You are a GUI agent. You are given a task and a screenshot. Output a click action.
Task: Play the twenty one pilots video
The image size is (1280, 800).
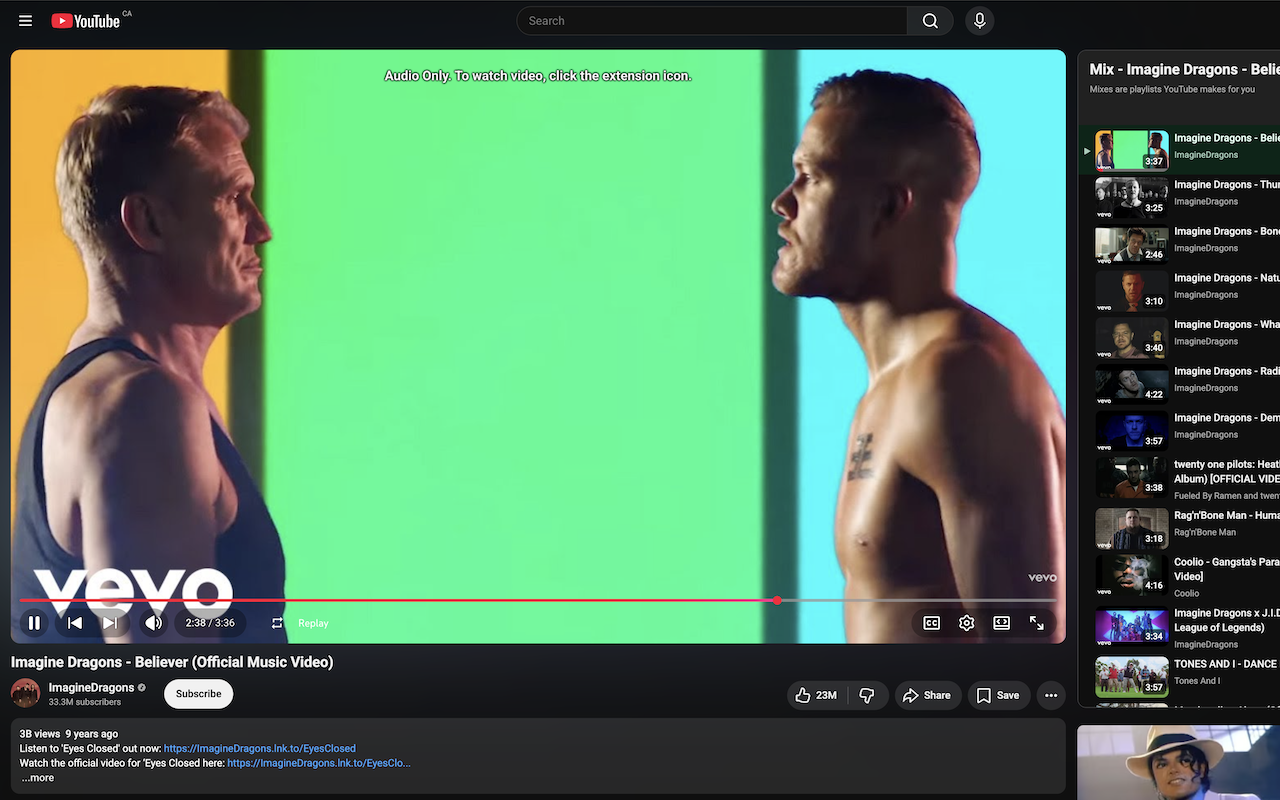click(1132, 478)
